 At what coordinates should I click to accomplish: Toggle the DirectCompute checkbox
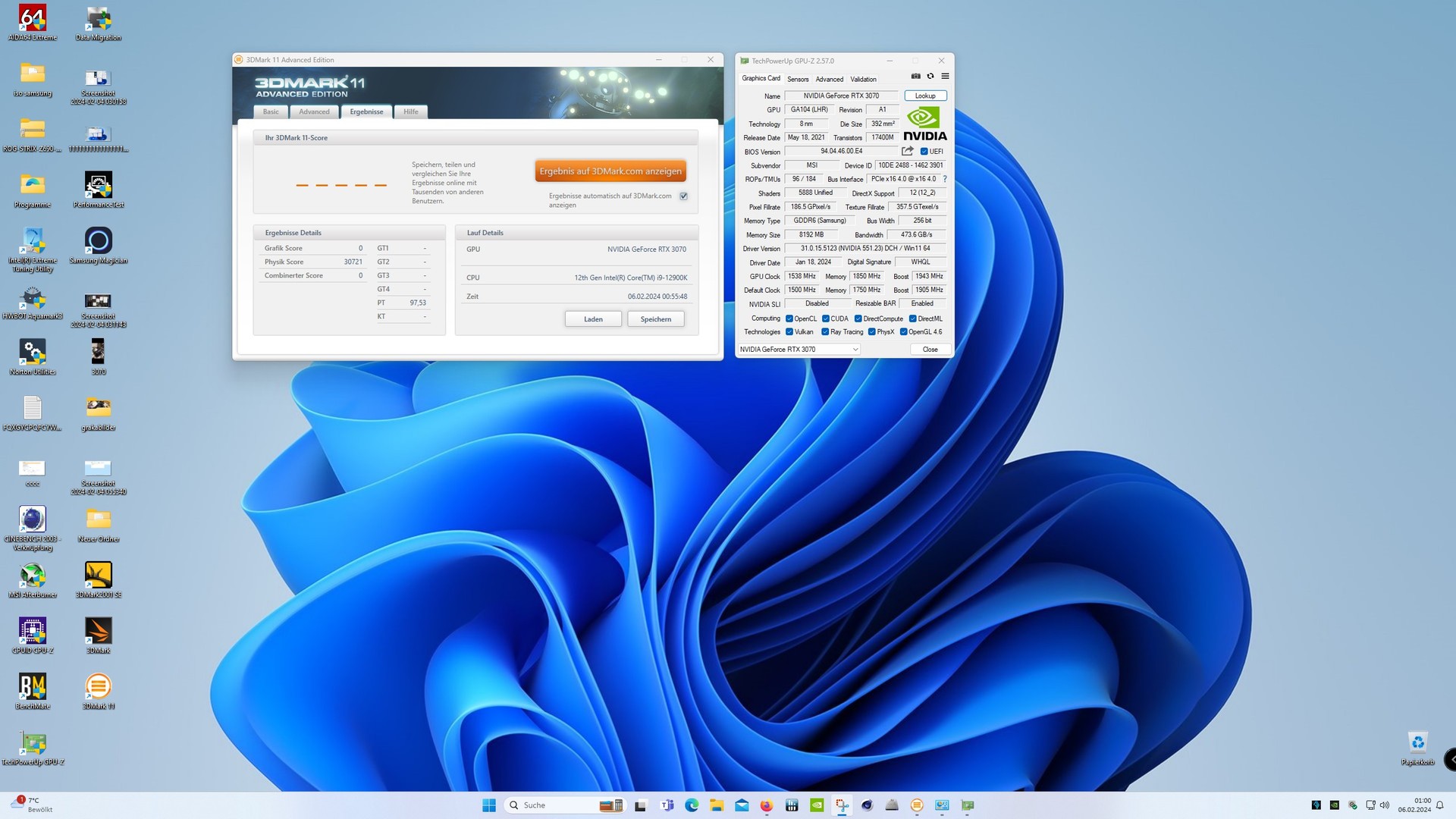tap(858, 318)
